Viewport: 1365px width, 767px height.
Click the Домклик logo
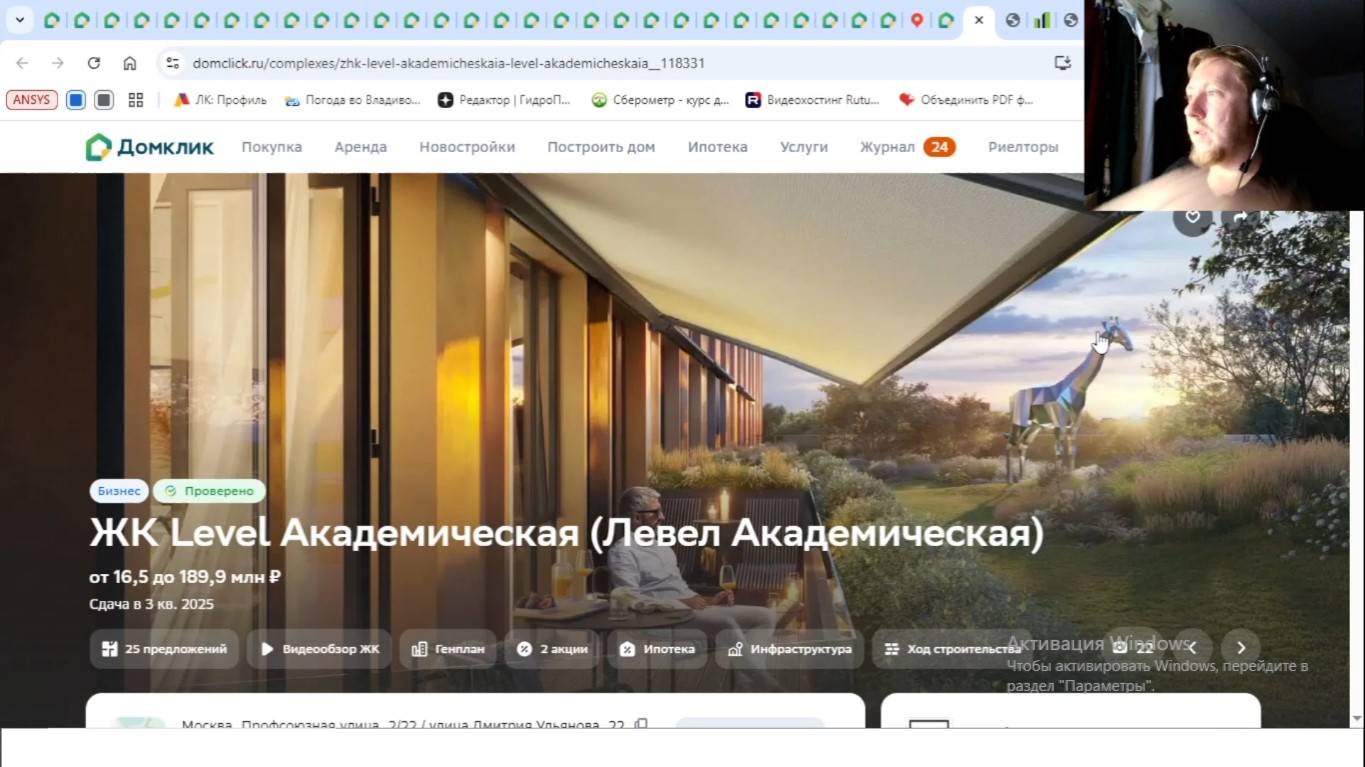tap(150, 147)
